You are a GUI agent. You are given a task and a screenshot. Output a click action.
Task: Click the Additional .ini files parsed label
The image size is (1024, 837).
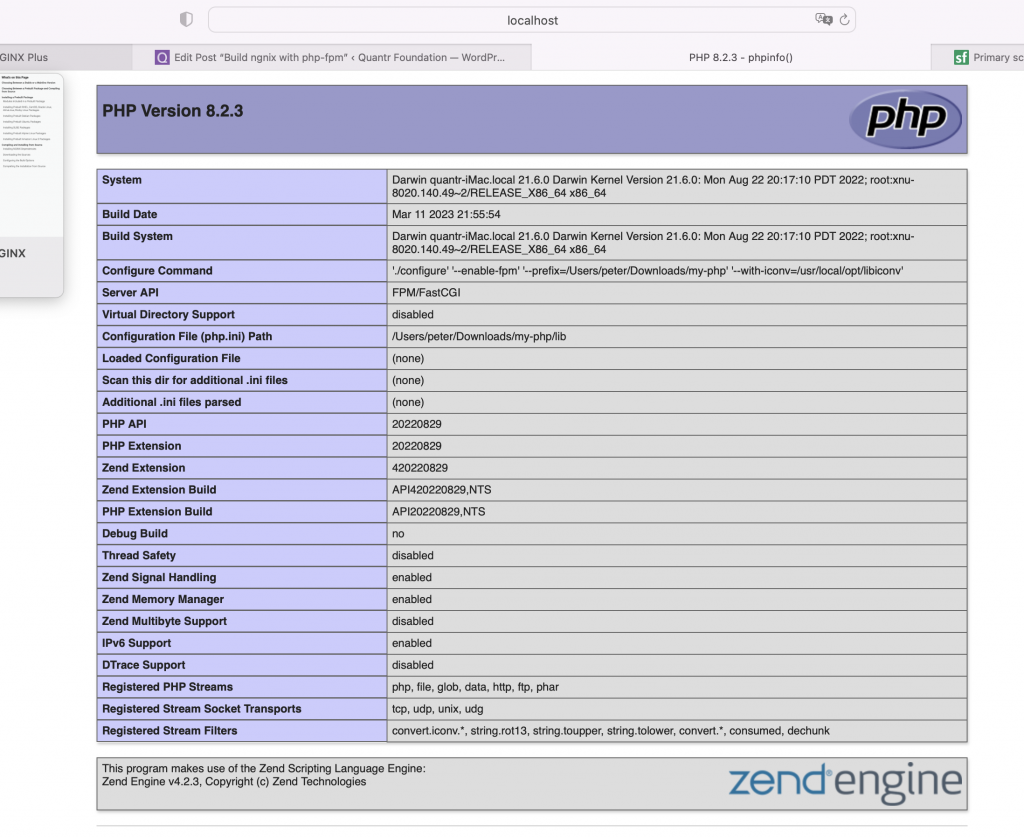[171, 402]
